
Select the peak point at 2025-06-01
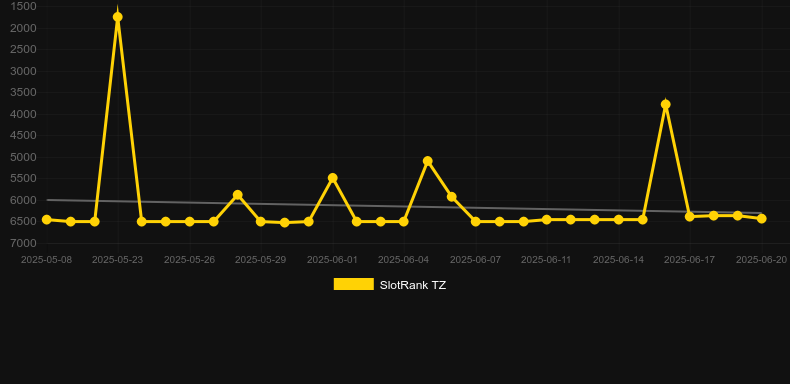pyautogui.click(x=333, y=178)
